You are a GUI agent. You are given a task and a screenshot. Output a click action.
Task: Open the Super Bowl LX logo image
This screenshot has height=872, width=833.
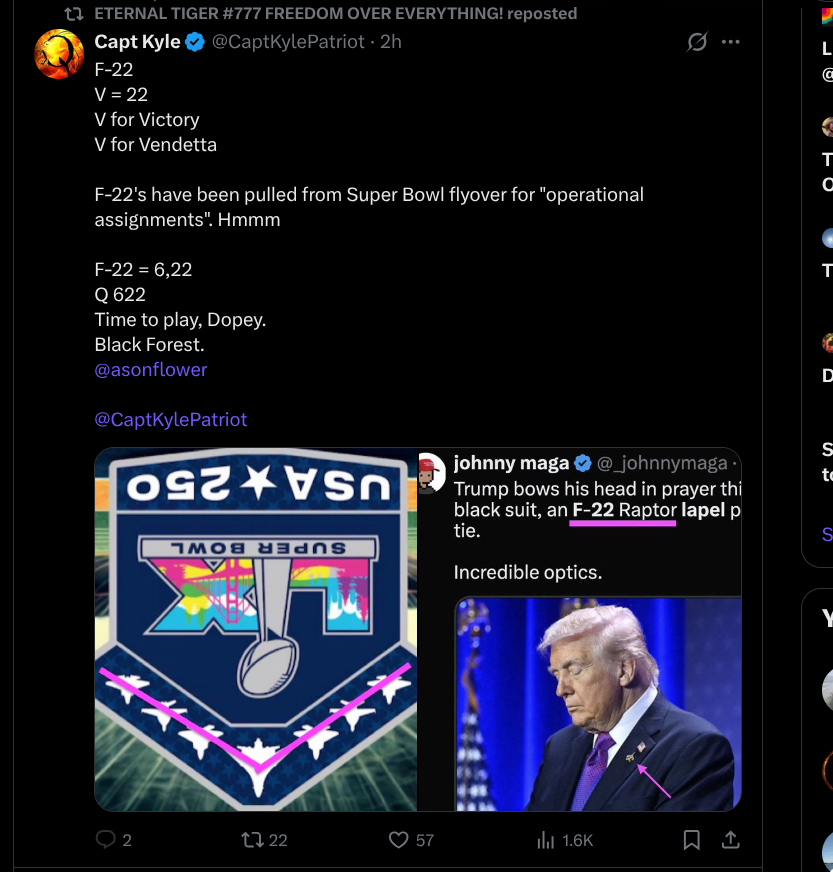click(256, 628)
